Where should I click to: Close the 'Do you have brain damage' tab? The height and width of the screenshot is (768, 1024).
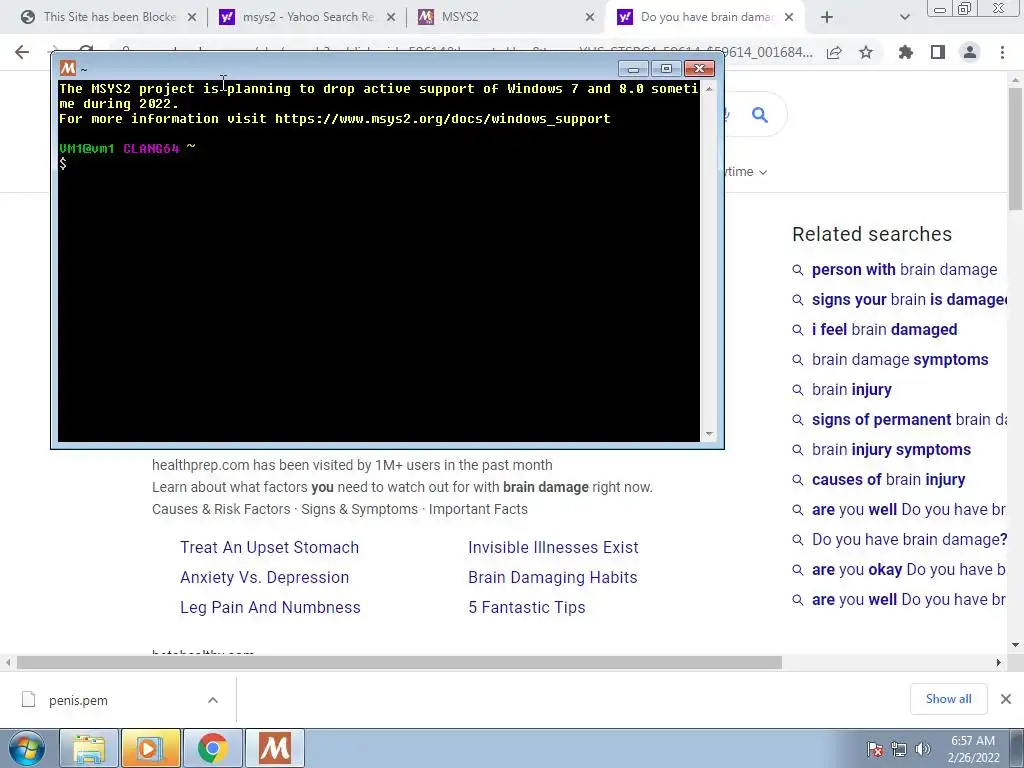tap(789, 18)
